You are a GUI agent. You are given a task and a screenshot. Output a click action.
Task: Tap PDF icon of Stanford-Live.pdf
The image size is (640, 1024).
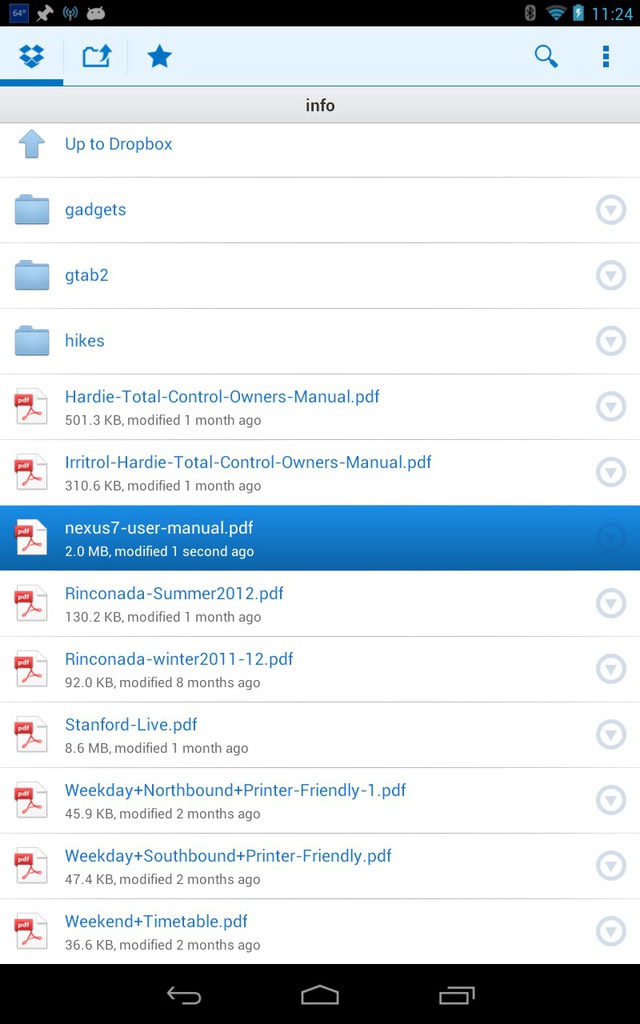pyautogui.click(x=31, y=734)
